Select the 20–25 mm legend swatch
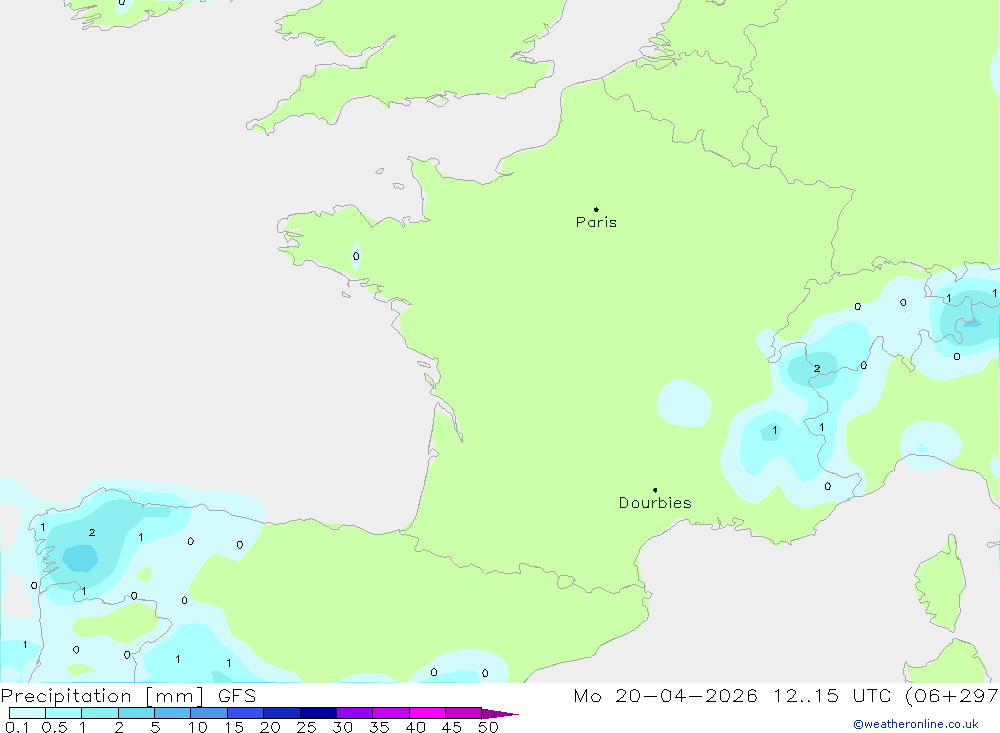 (281, 713)
